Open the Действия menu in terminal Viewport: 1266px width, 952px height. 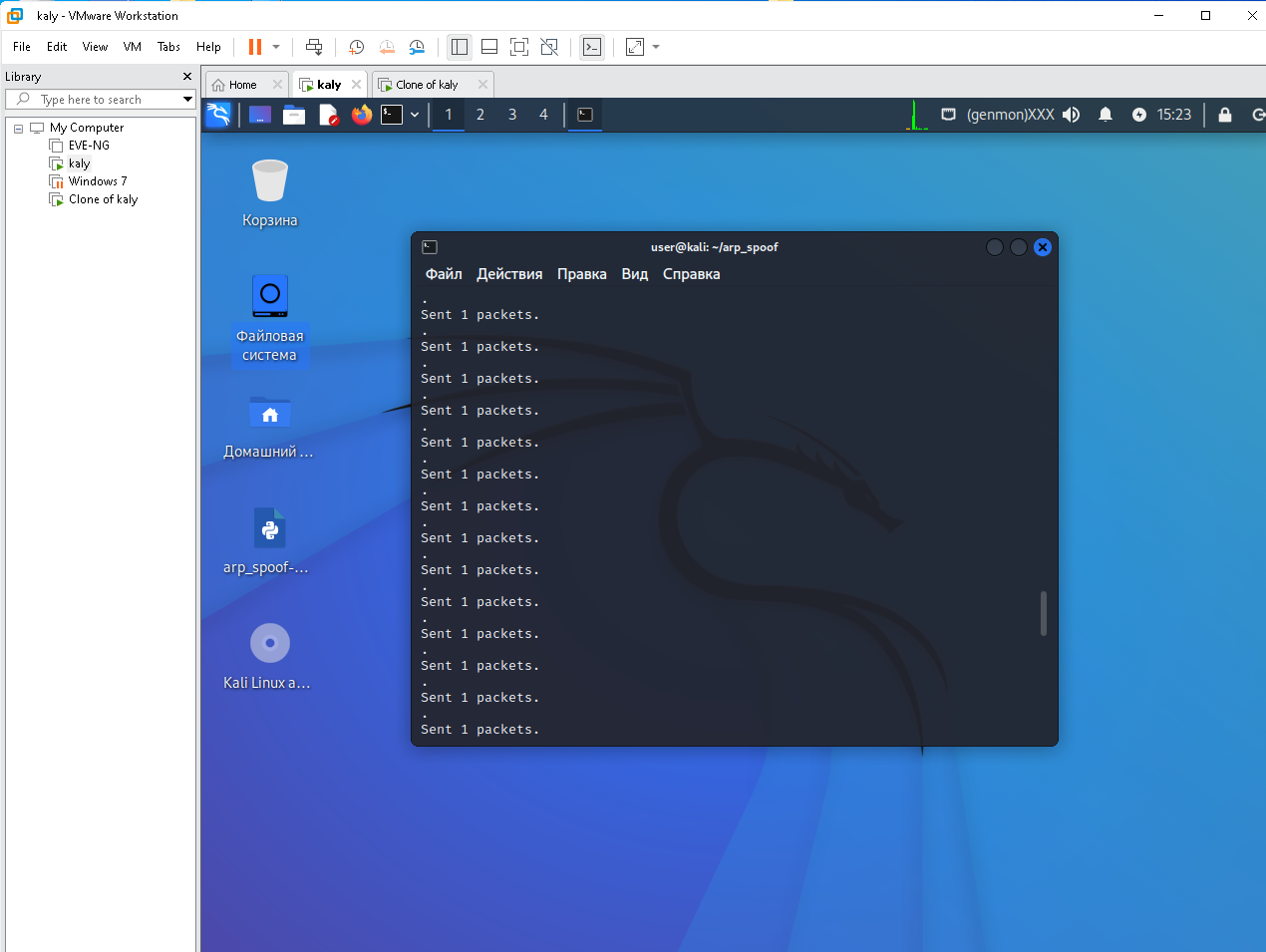pos(509,274)
